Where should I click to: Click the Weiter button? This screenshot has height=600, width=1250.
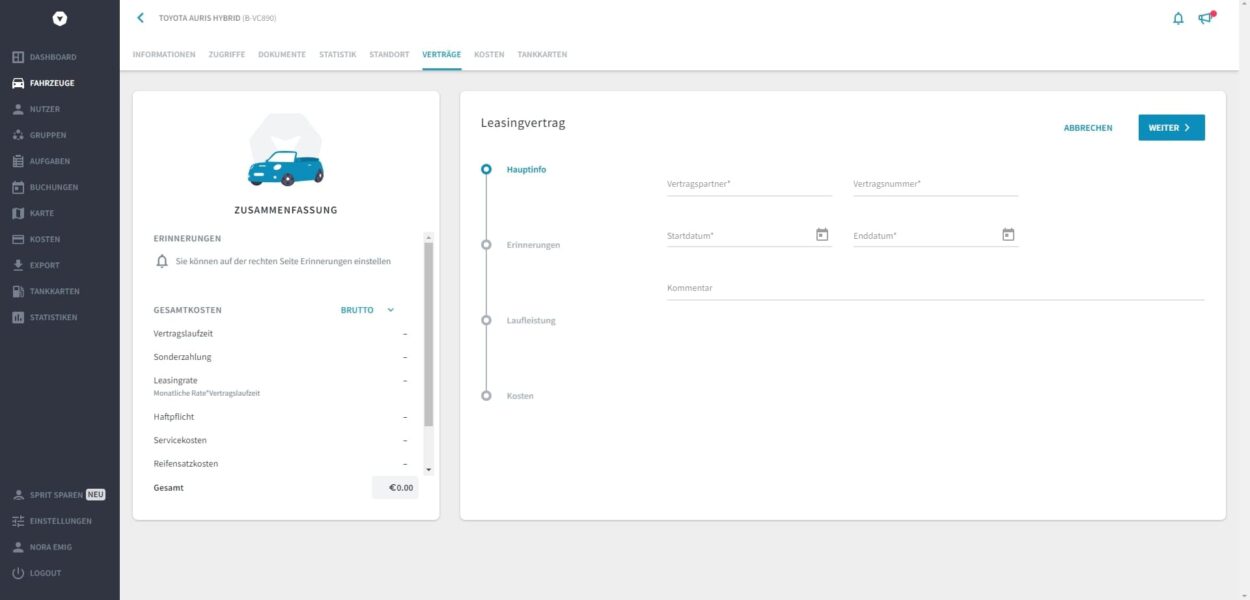click(1170, 127)
